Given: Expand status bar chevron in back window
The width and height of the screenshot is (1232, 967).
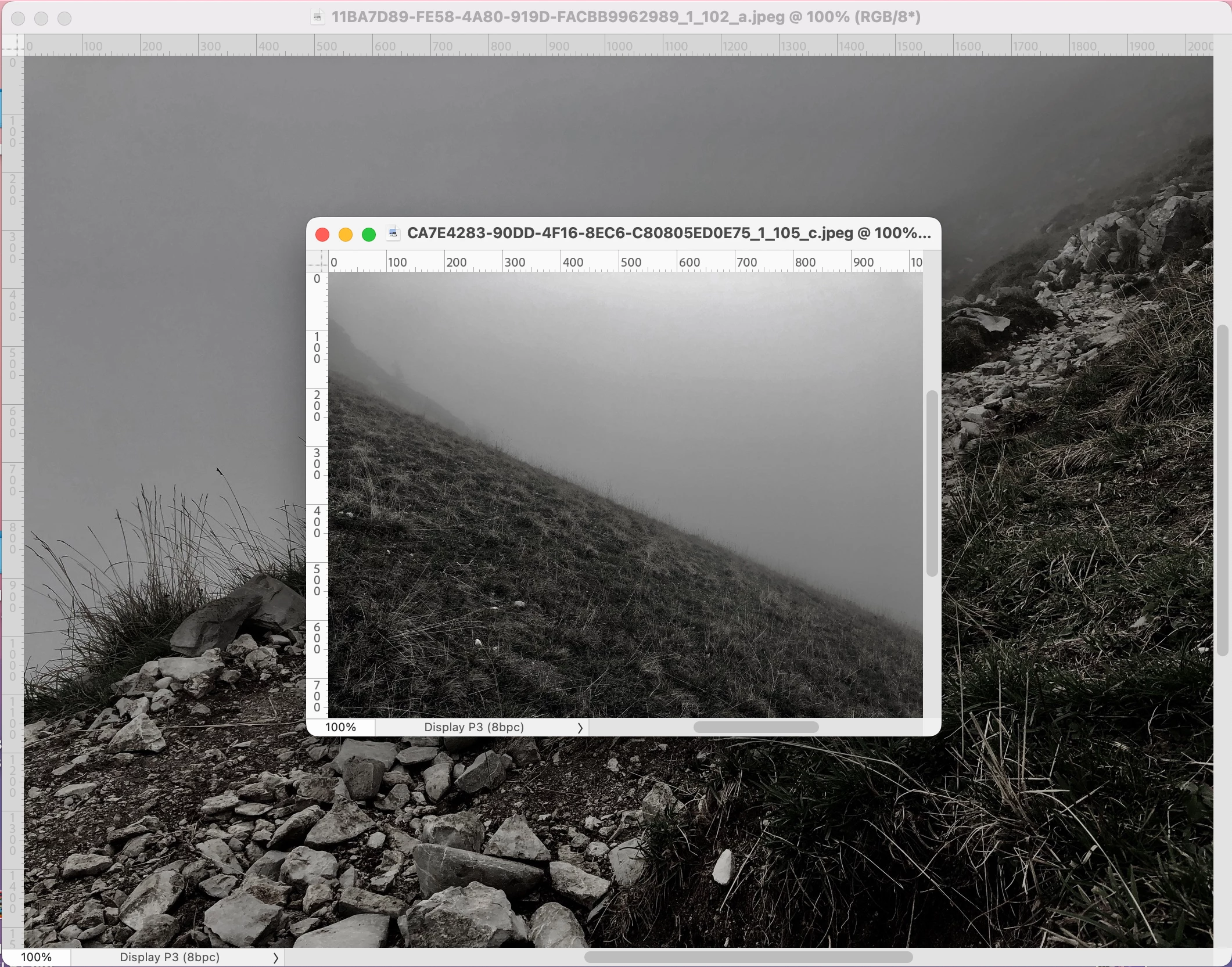Looking at the screenshot, I should click(x=276, y=958).
